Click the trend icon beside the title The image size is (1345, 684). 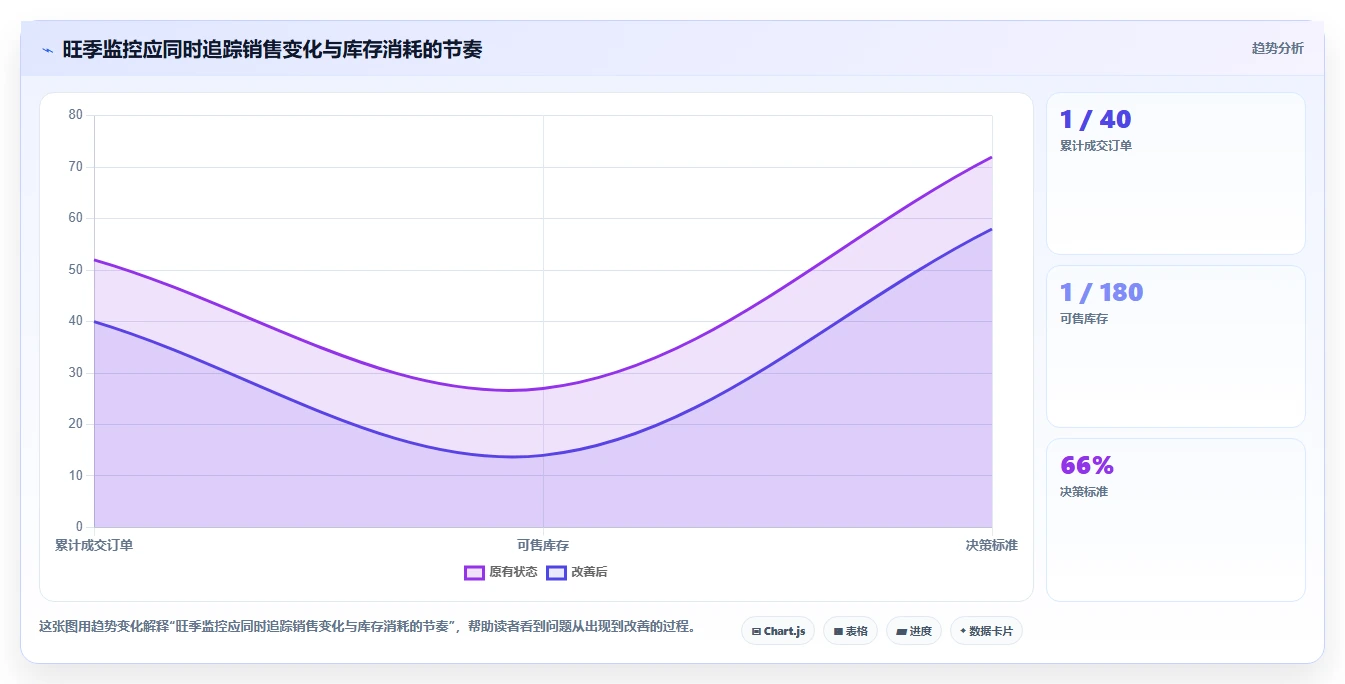point(47,50)
